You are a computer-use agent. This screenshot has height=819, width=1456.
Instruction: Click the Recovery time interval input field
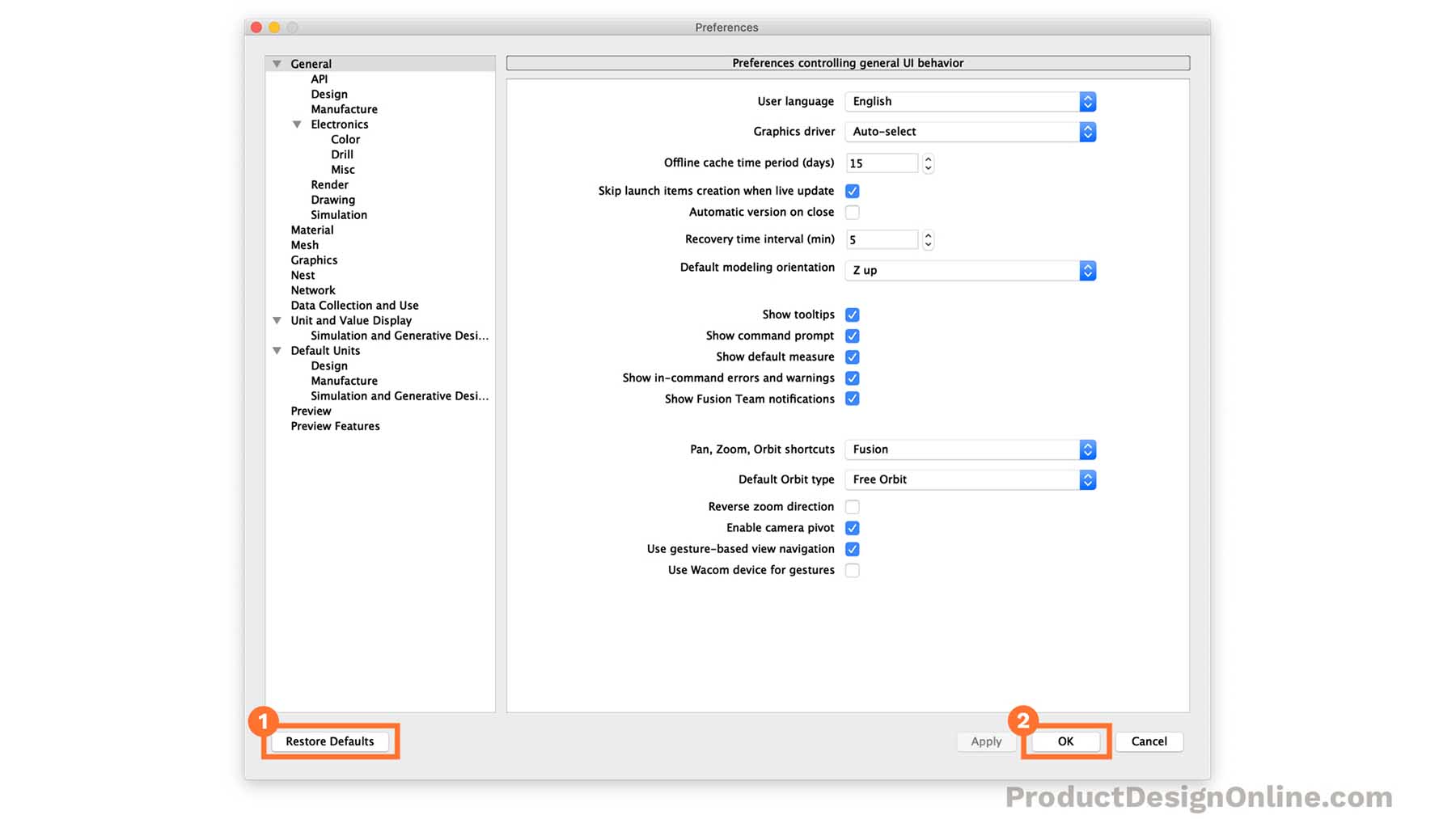(882, 240)
